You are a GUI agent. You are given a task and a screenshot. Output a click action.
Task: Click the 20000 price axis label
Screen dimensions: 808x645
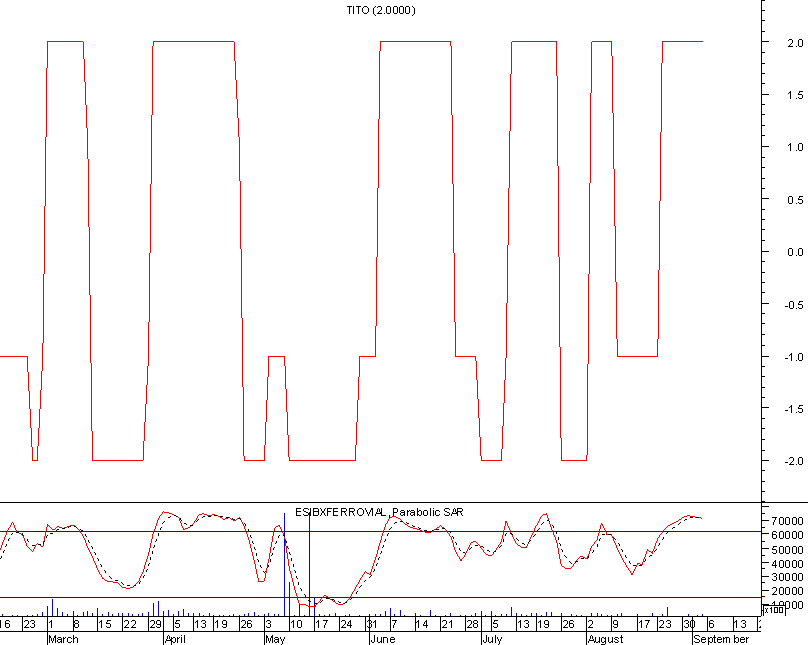tap(787, 591)
